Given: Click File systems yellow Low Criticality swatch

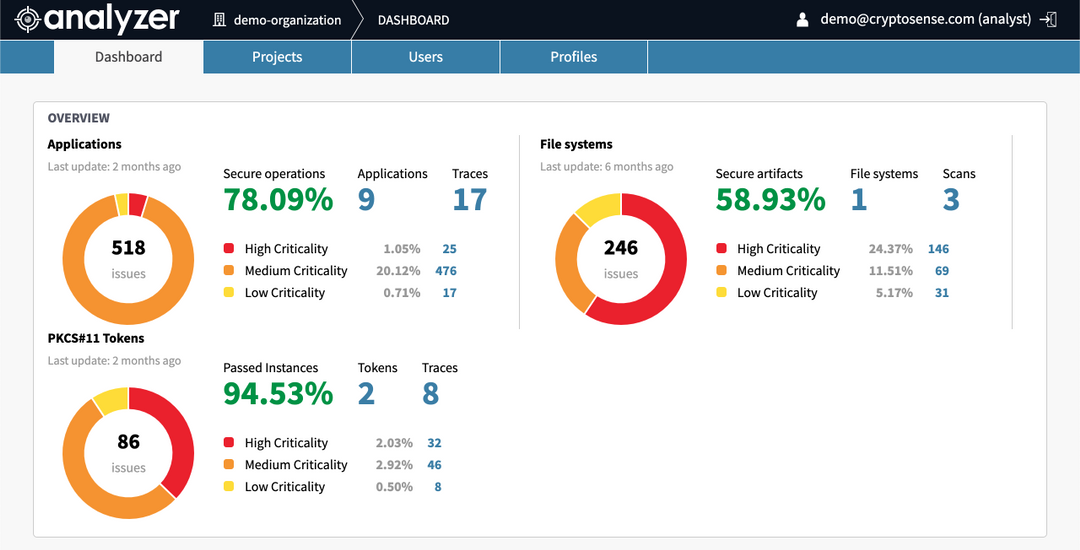Looking at the screenshot, I should pos(722,293).
